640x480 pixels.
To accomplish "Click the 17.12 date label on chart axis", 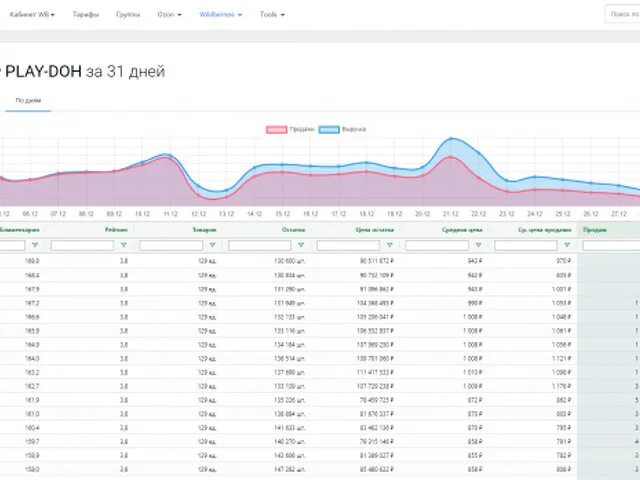I will pyautogui.click(x=338, y=214).
